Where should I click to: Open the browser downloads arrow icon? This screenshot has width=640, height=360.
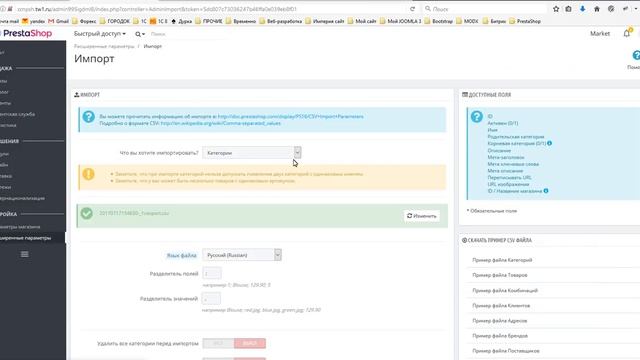[x=582, y=9]
